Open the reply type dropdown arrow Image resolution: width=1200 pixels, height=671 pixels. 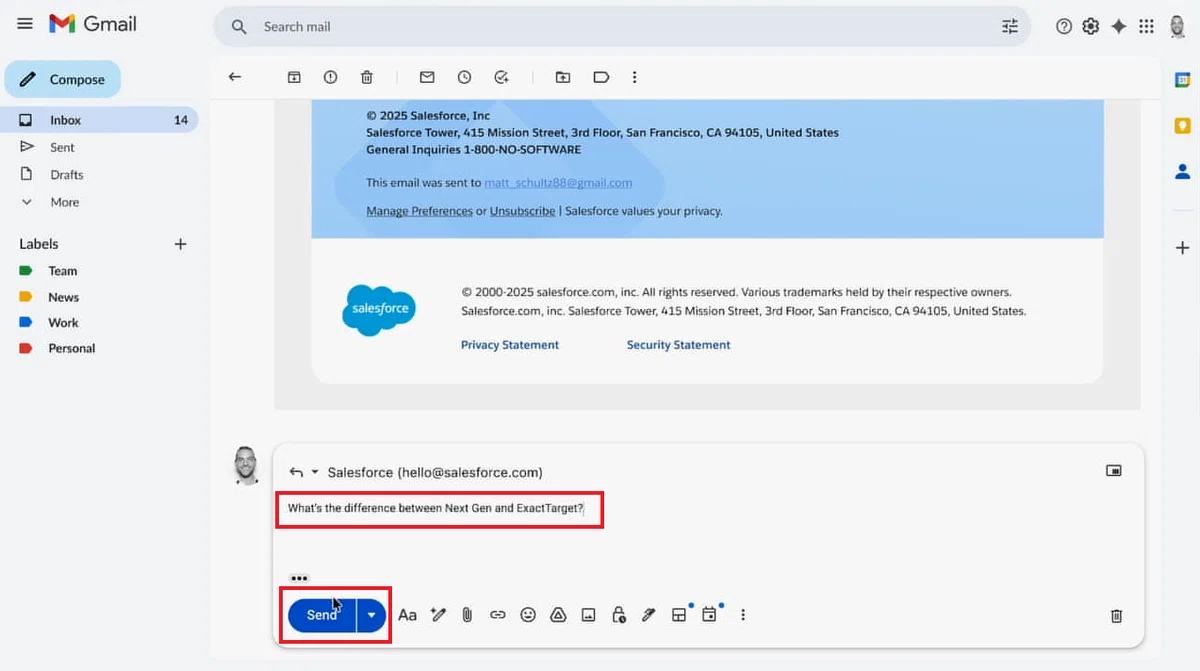pos(315,472)
